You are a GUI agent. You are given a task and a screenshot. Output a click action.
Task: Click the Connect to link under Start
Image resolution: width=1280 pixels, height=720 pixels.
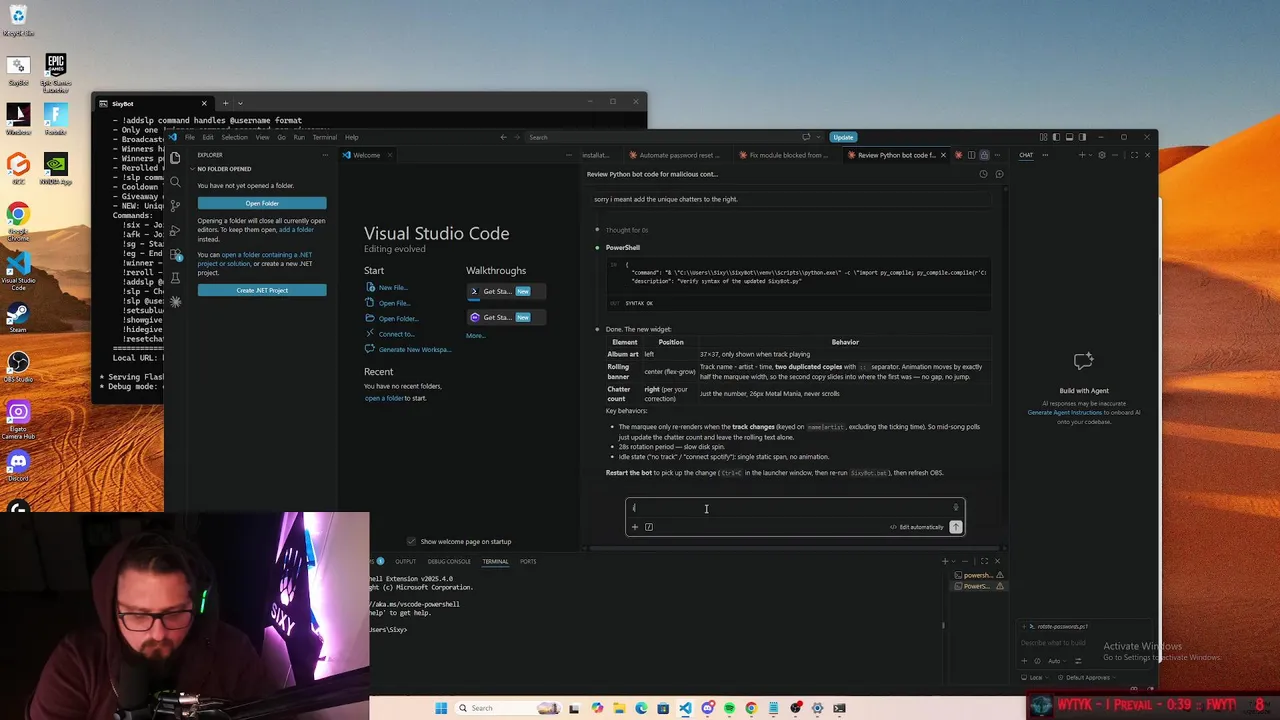(x=396, y=334)
